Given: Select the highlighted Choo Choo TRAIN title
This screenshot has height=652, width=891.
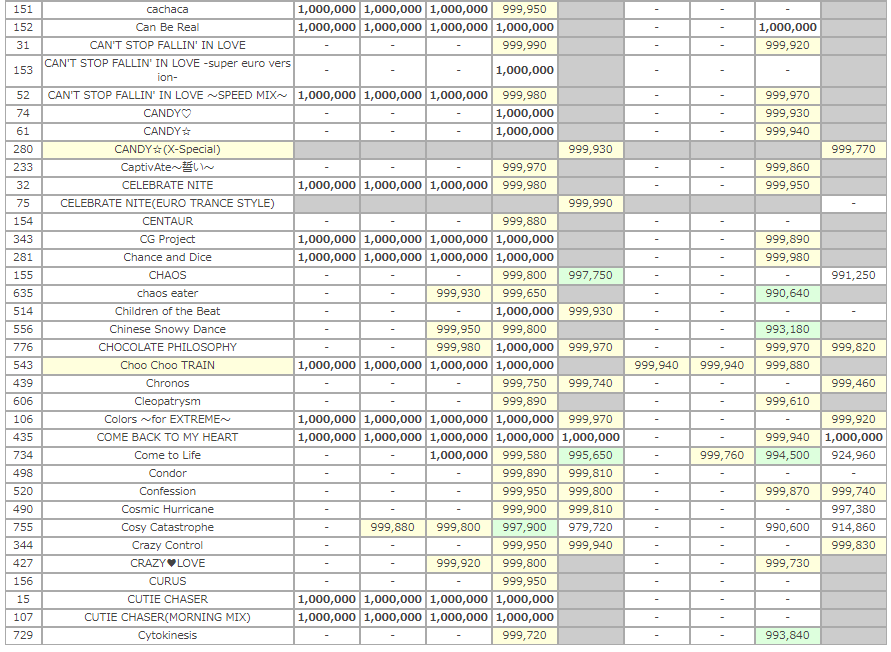Looking at the screenshot, I should (168, 366).
